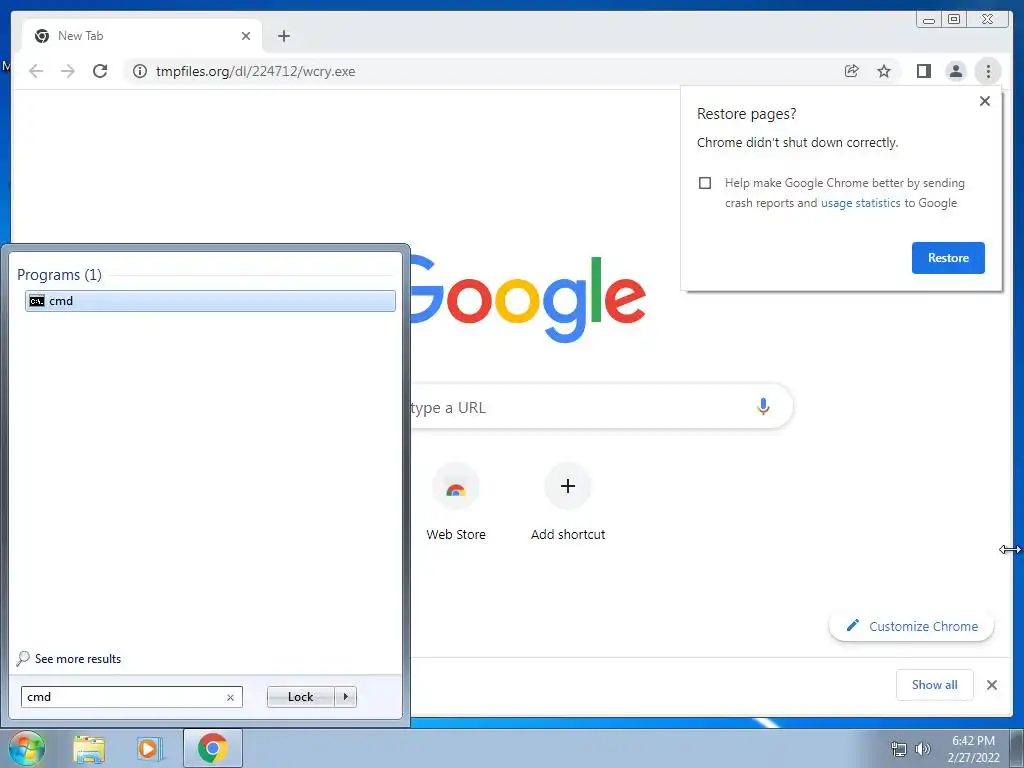The image size is (1024, 768).
Task: Reload the page with the refresh icon
Action: tap(100, 71)
